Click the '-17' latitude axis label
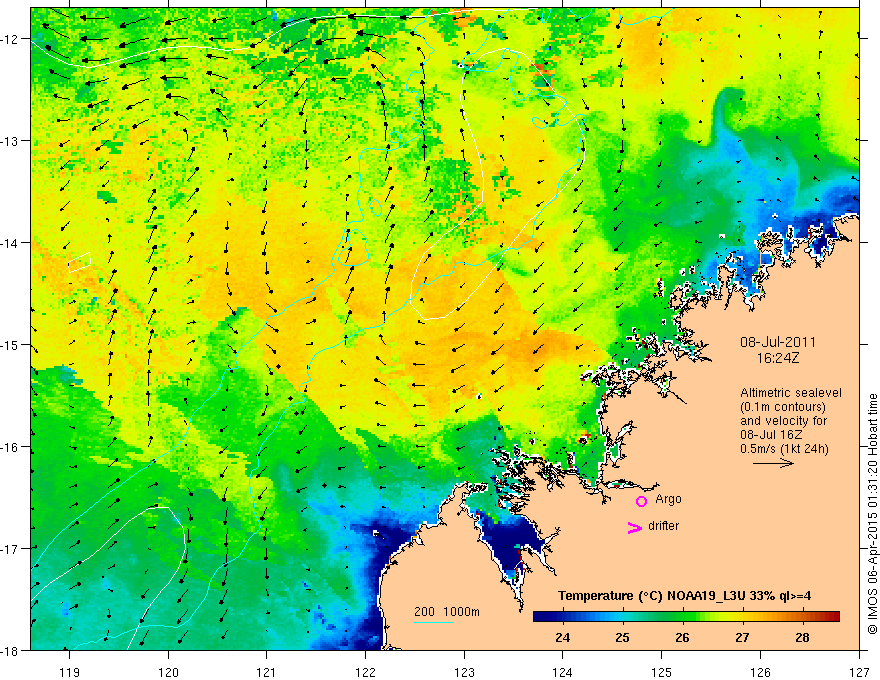Screen dimensions: 880x680 point(11,548)
